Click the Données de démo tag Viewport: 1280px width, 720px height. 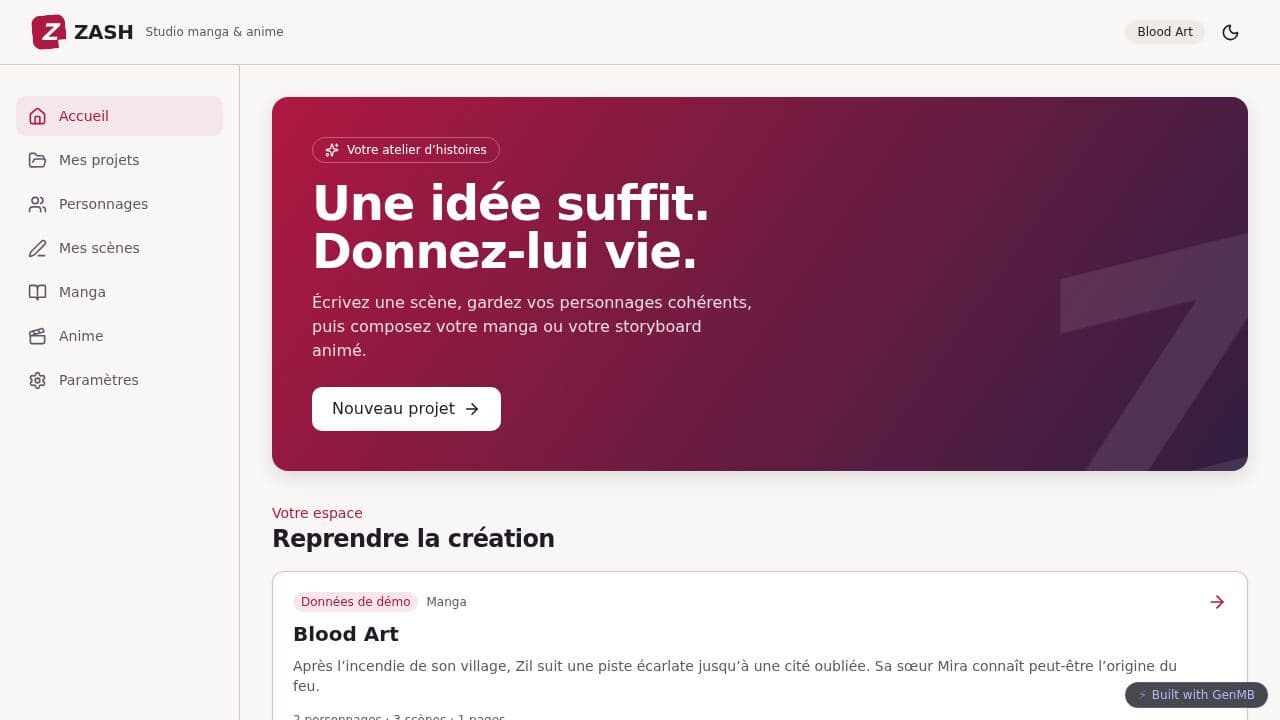(355, 602)
